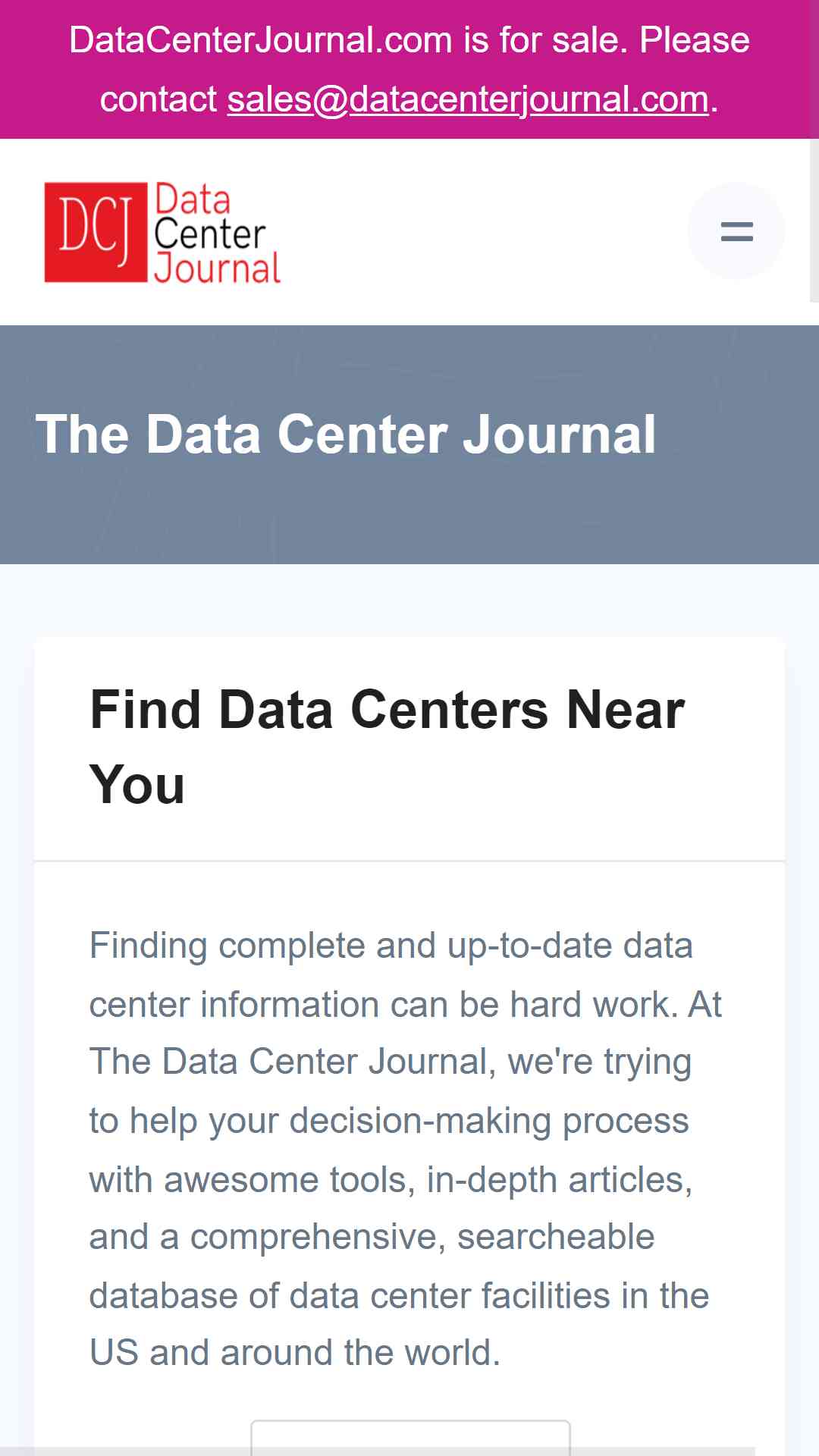This screenshot has width=819, height=1456.
Task: Click the pink for-sale announcement banner
Action: [409, 69]
